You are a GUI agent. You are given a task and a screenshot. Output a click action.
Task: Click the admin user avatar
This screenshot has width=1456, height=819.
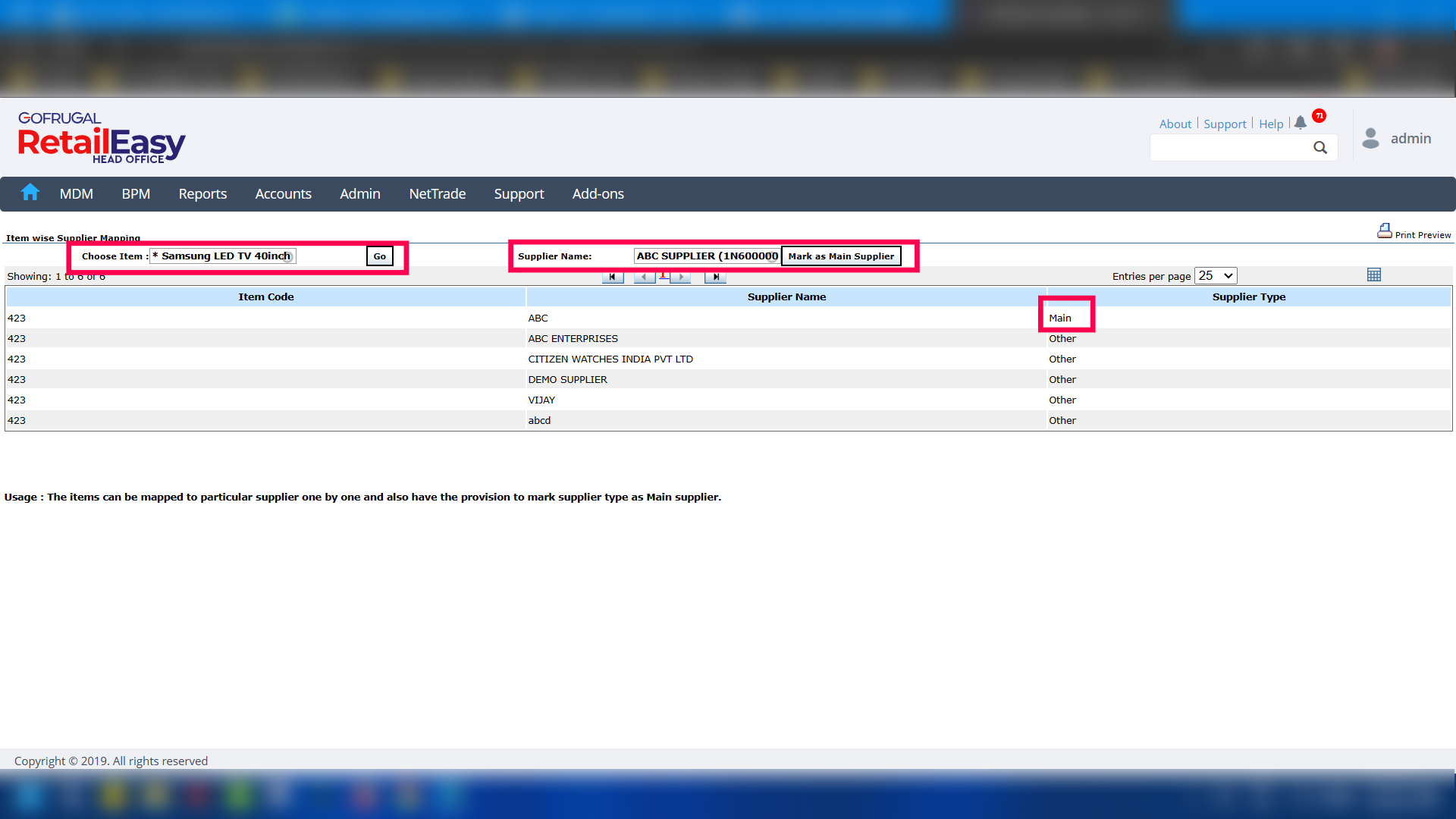(x=1370, y=138)
